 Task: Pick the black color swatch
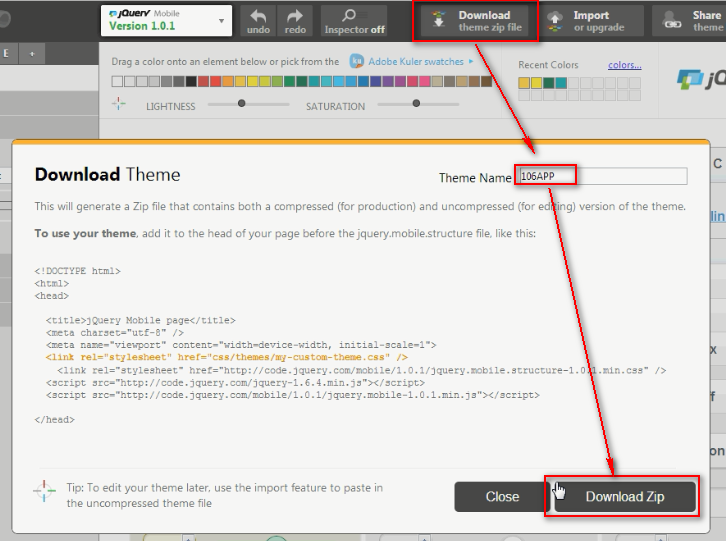[x=191, y=82]
